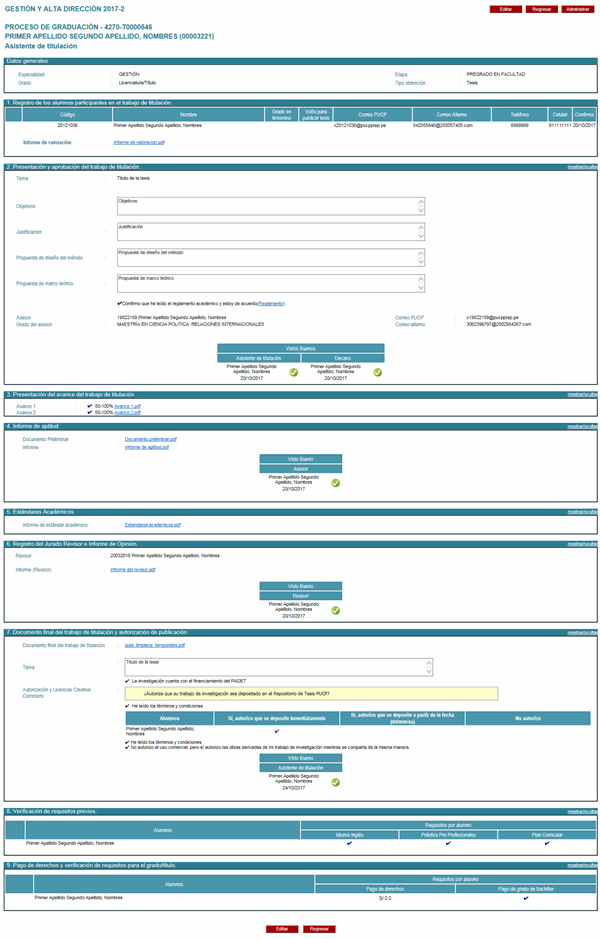This screenshot has height=939, width=600.
Task: Collapse section 2 using mostrar/ocultar
Action: click(582, 167)
